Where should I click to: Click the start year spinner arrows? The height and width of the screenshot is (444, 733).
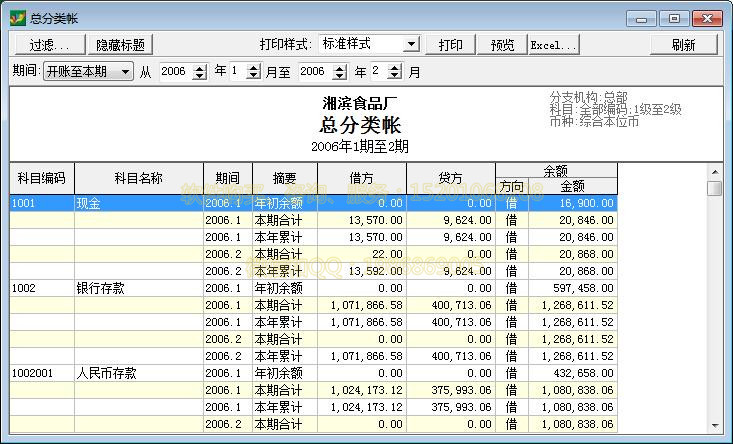pyautogui.click(x=199, y=72)
